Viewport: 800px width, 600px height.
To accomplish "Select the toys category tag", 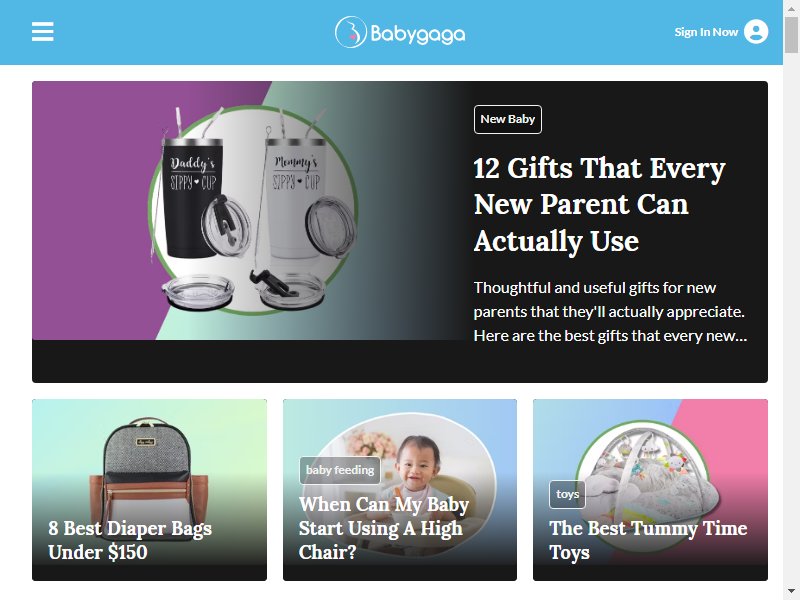I will click(567, 494).
